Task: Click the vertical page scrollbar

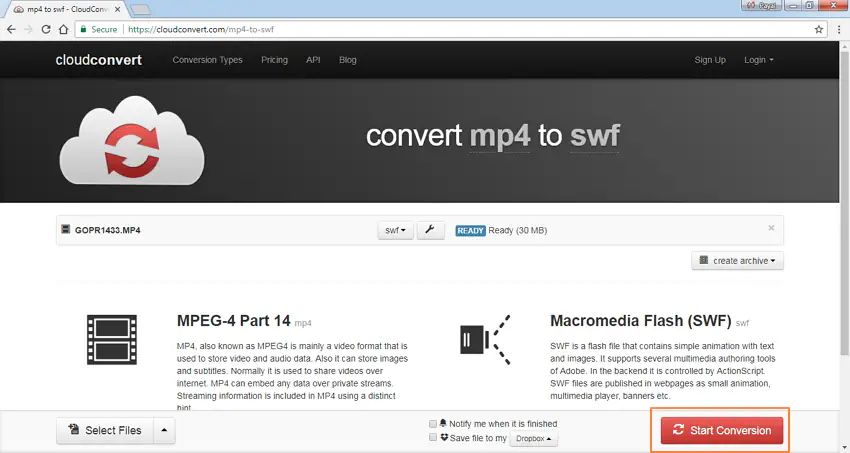Action: pos(845,203)
